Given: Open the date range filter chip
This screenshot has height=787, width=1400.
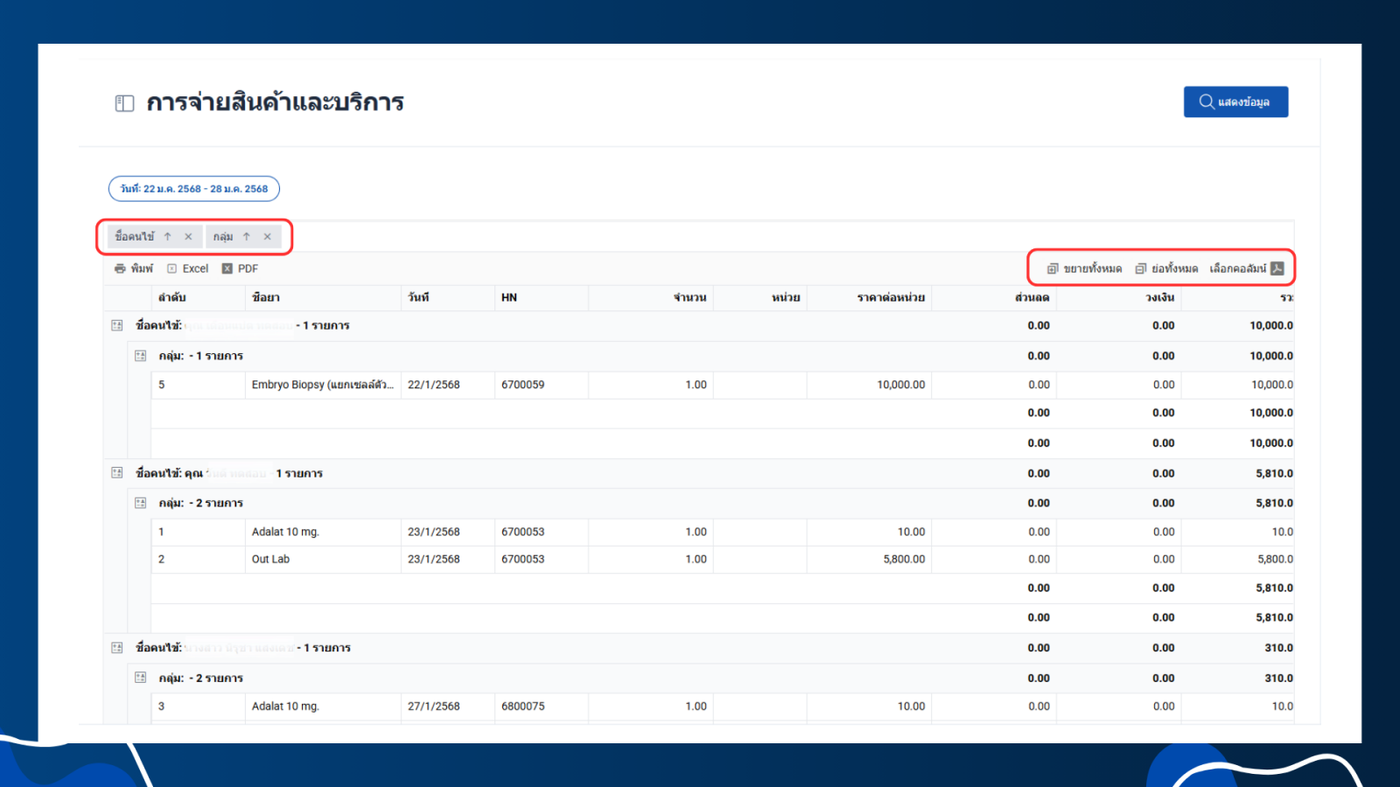Looking at the screenshot, I should tap(194, 189).
